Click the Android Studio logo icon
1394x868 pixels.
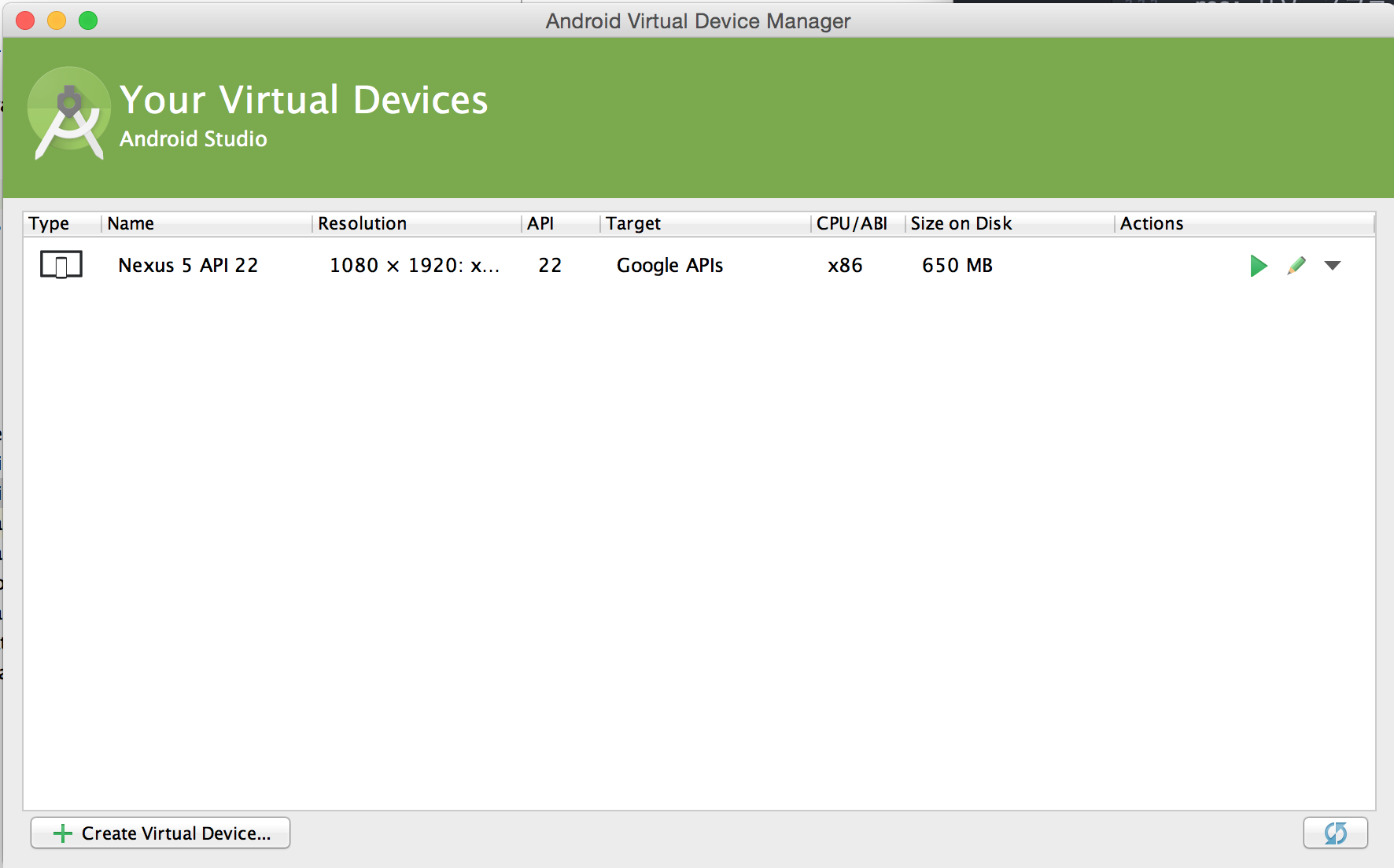pyautogui.click(x=69, y=113)
